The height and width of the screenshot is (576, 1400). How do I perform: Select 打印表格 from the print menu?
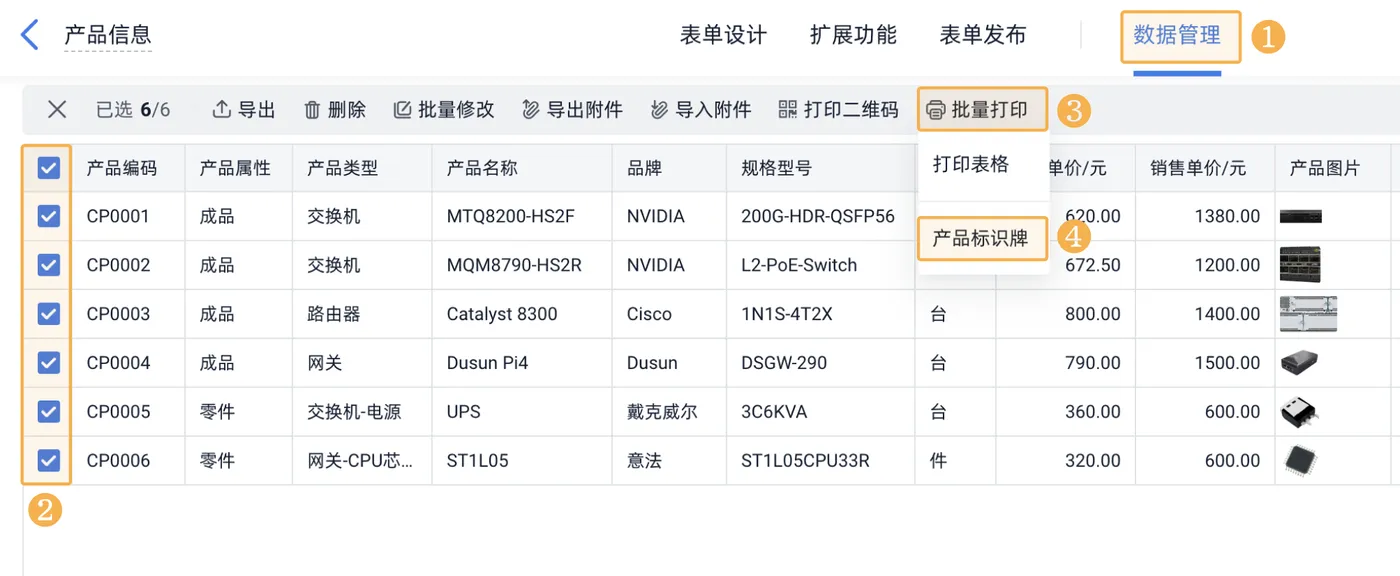point(971,165)
